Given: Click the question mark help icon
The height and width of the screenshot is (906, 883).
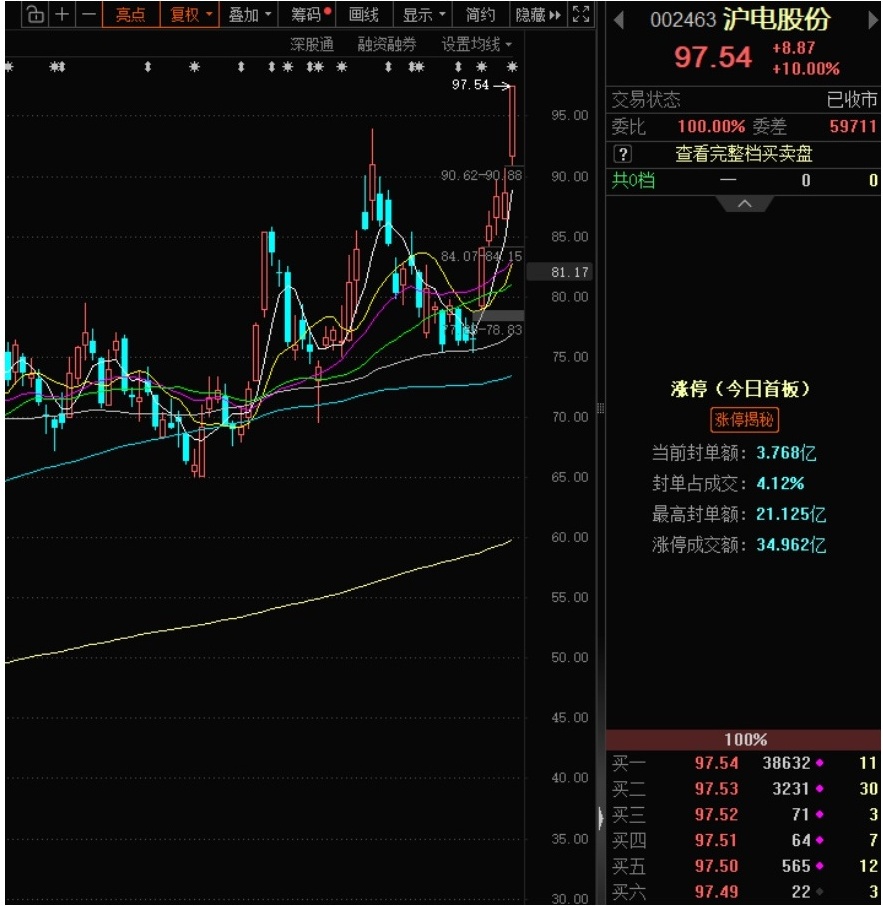Looking at the screenshot, I should (x=623, y=154).
